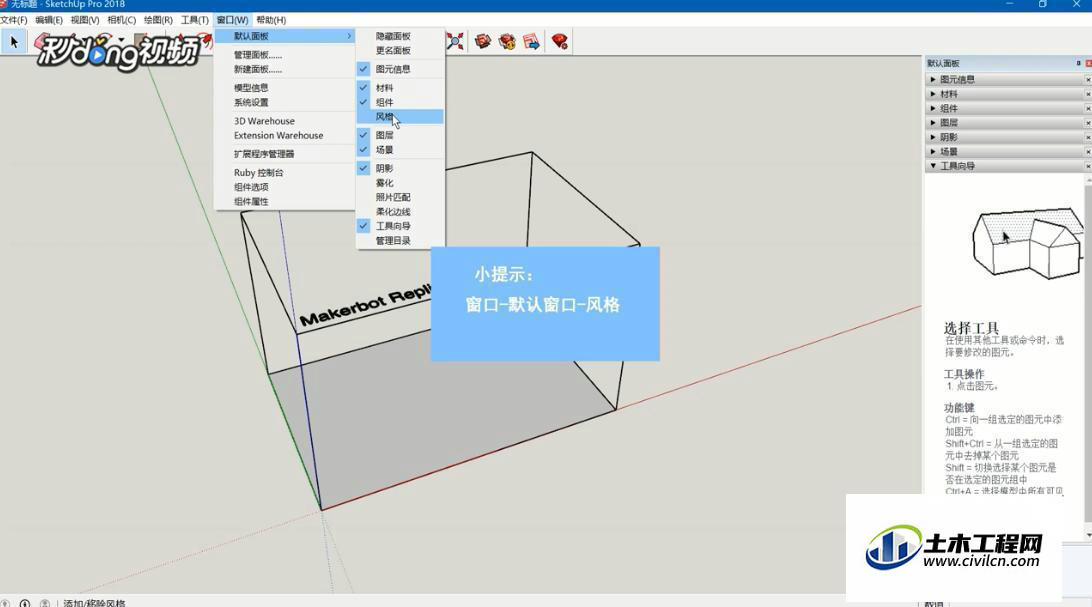Close the 工具向导 panel with its X
Screen dimensions: 1092x607
(1088, 166)
